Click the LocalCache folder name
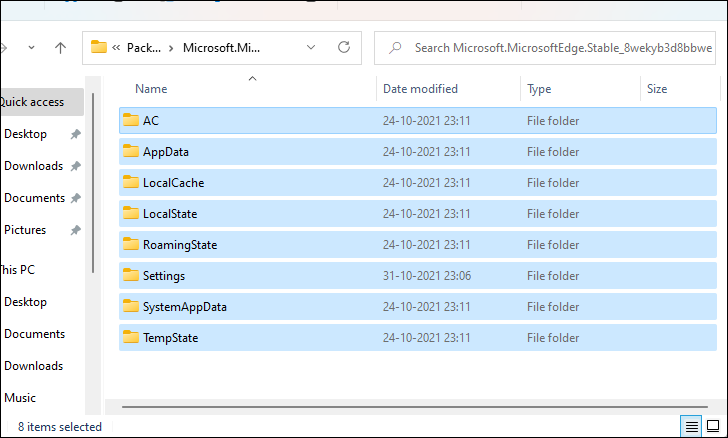 174,183
